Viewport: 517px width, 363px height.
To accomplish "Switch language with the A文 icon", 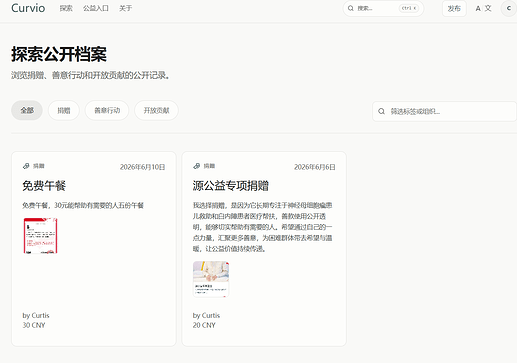I will [x=483, y=8].
